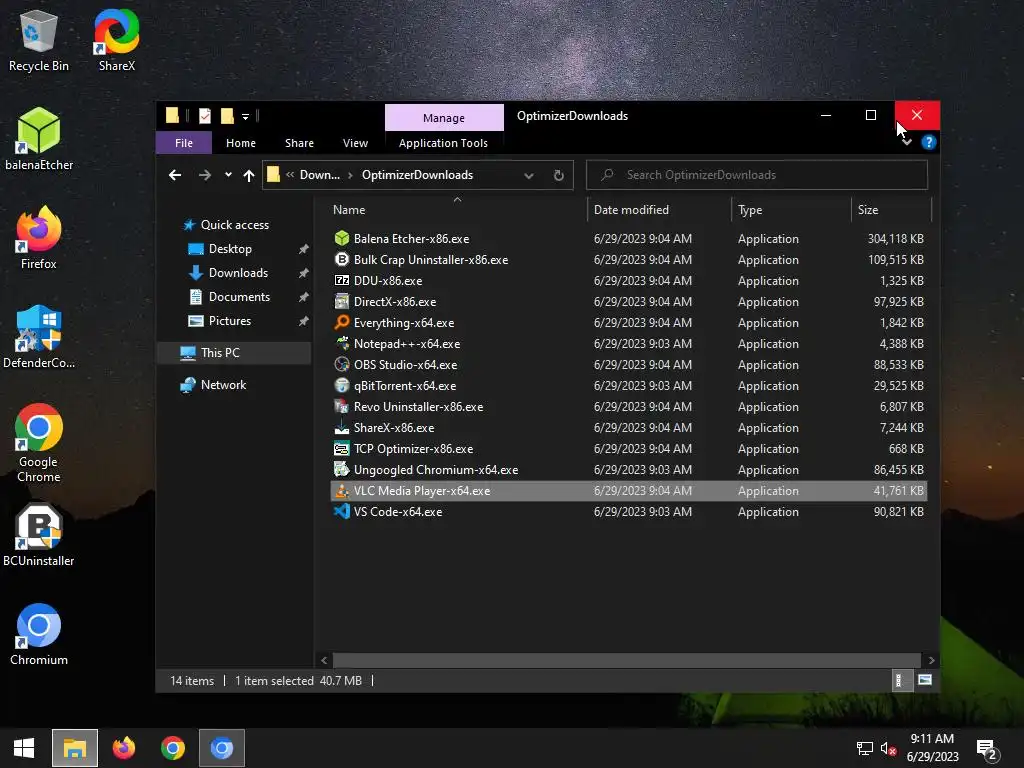
Task: Click the Everything-x64.exe magnifier icon
Action: click(x=342, y=322)
